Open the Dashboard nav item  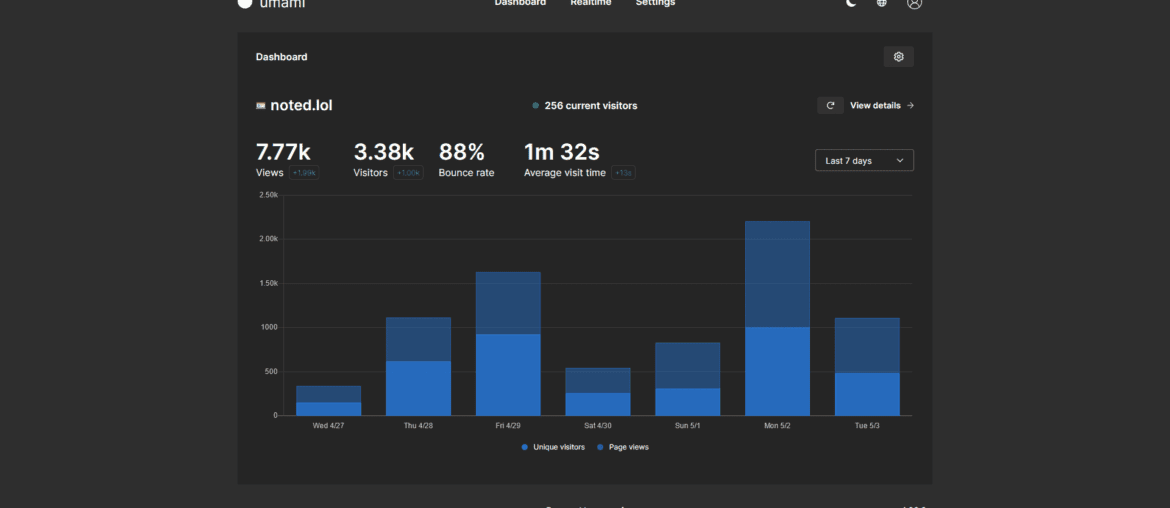(x=520, y=3)
